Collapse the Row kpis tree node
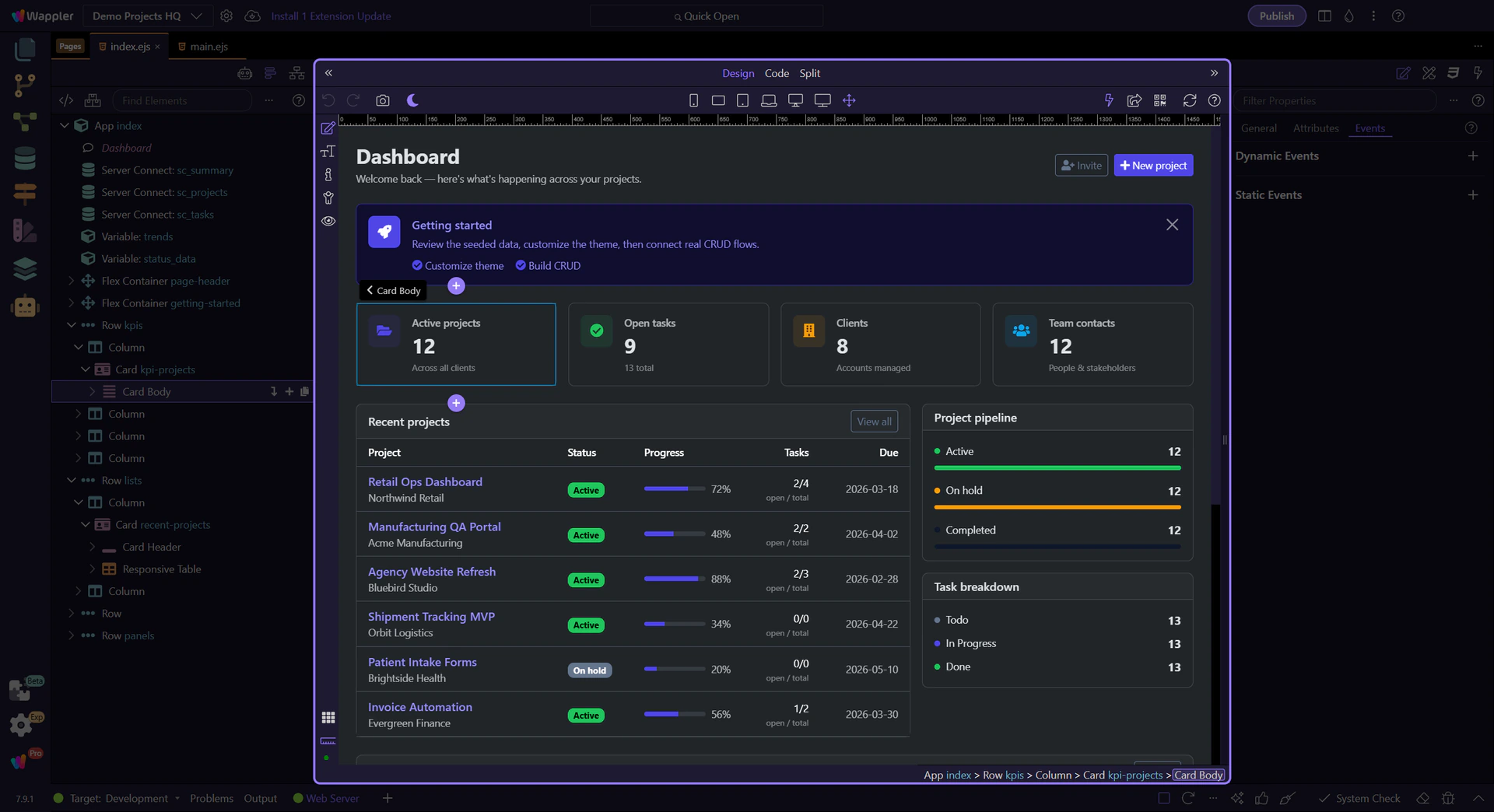Viewport: 1494px width, 812px height. [72, 325]
